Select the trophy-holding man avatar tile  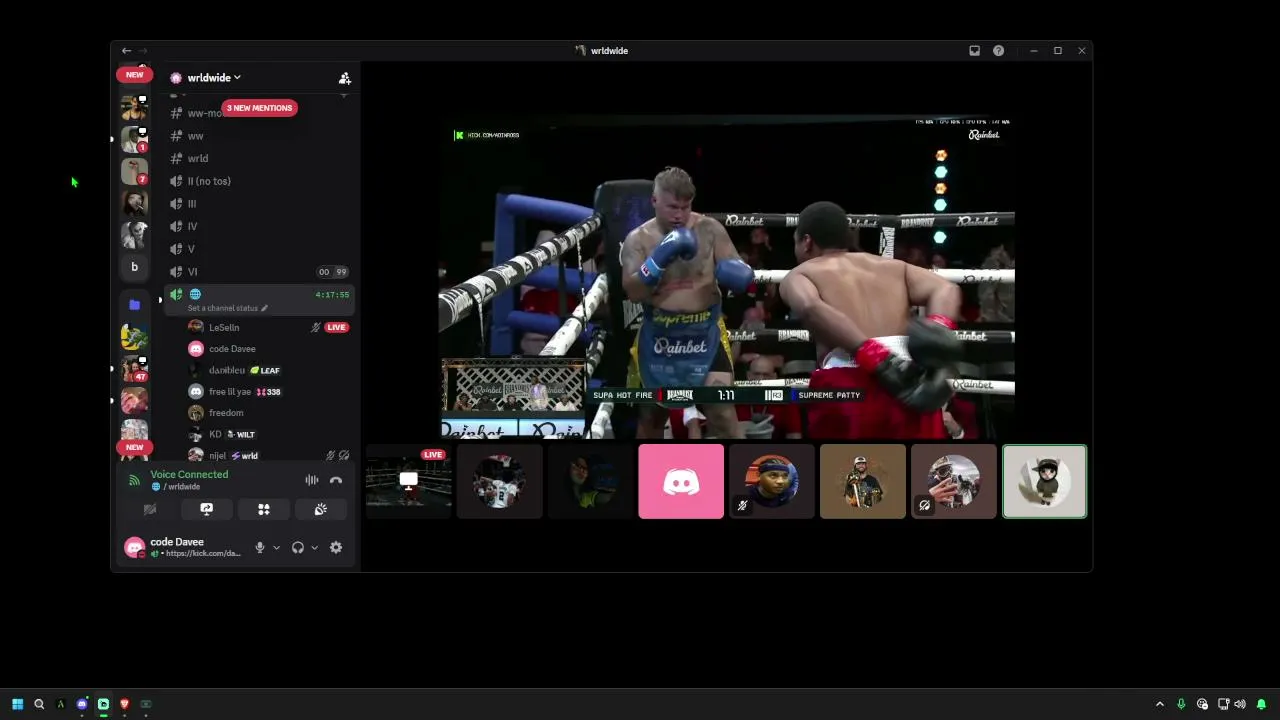tap(863, 482)
